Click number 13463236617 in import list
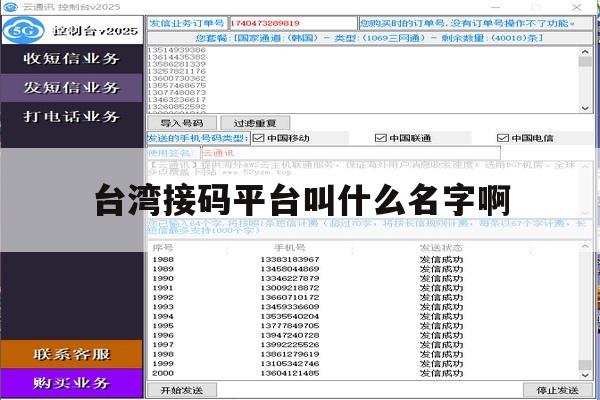Viewport: 600px width, 400px height. 176,100
